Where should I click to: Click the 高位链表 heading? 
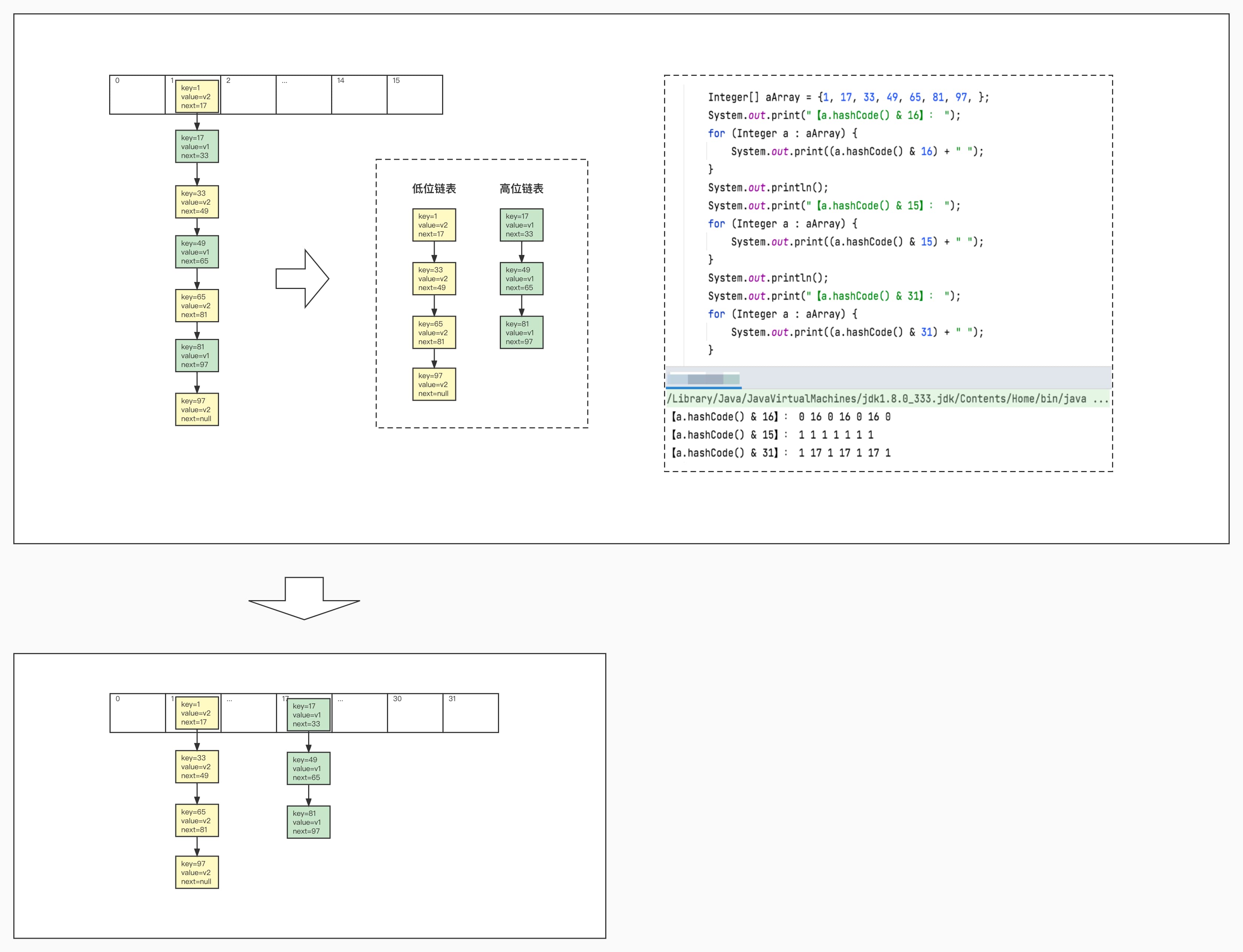point(521,189)
